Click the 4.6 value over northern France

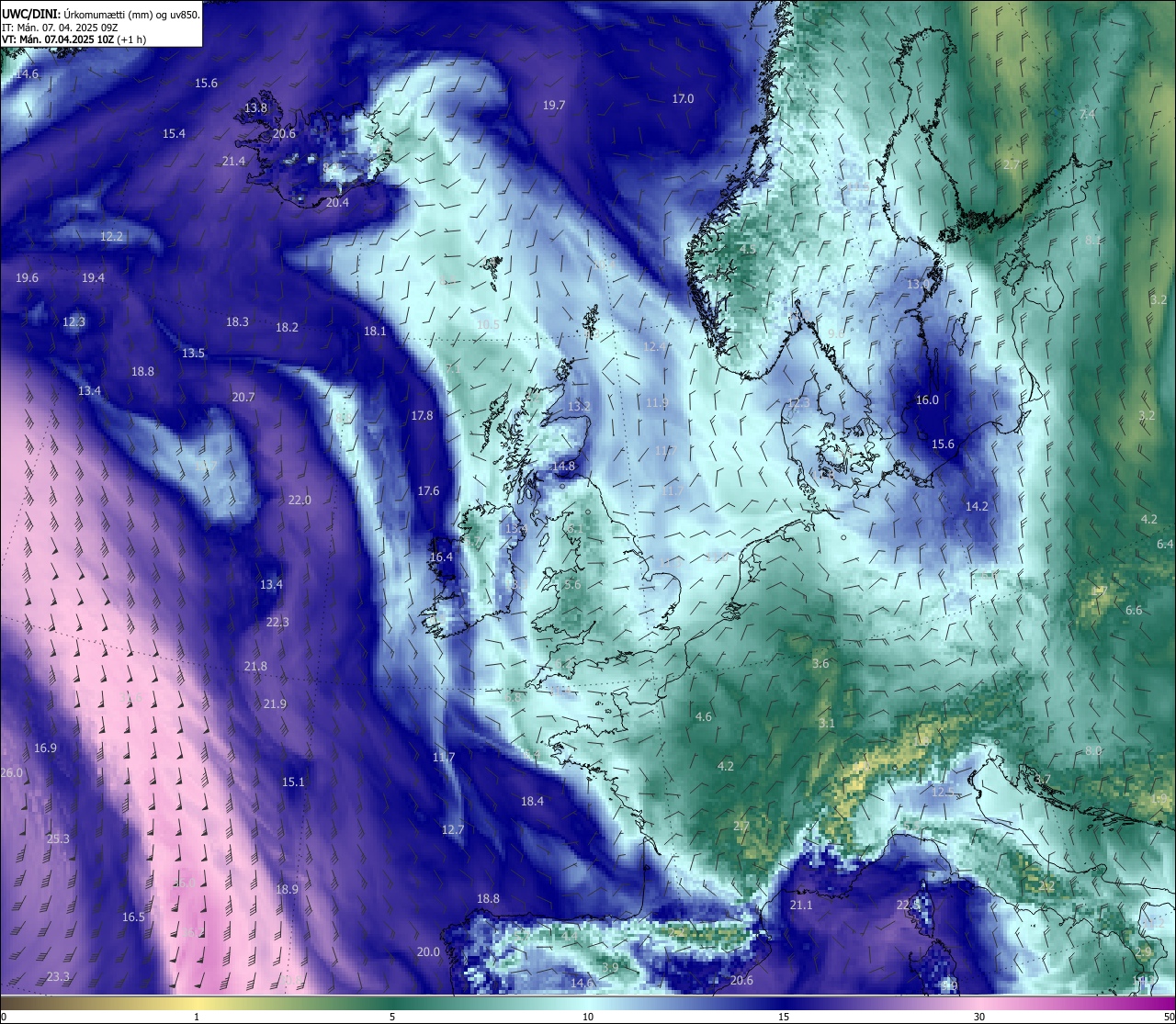click(x=704, y=717)
